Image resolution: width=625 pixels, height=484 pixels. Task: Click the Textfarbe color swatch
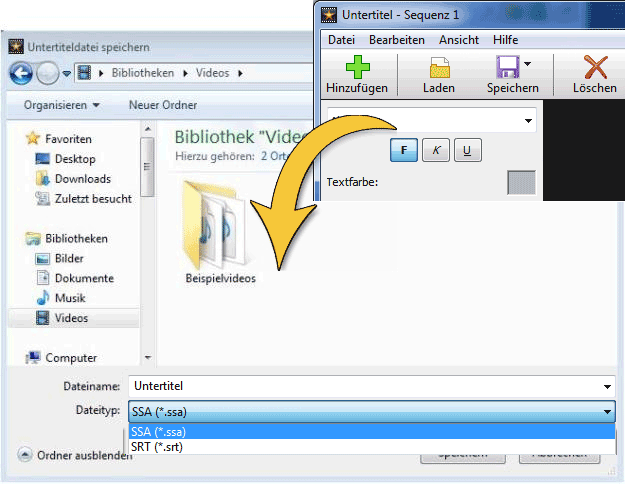tap(521, 183)
